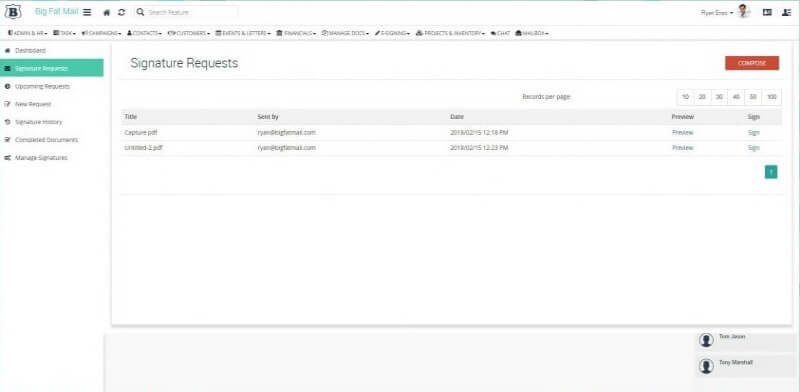Open the contact card icon in header
This screenshot has width=800, height=392.
(767, 12)
